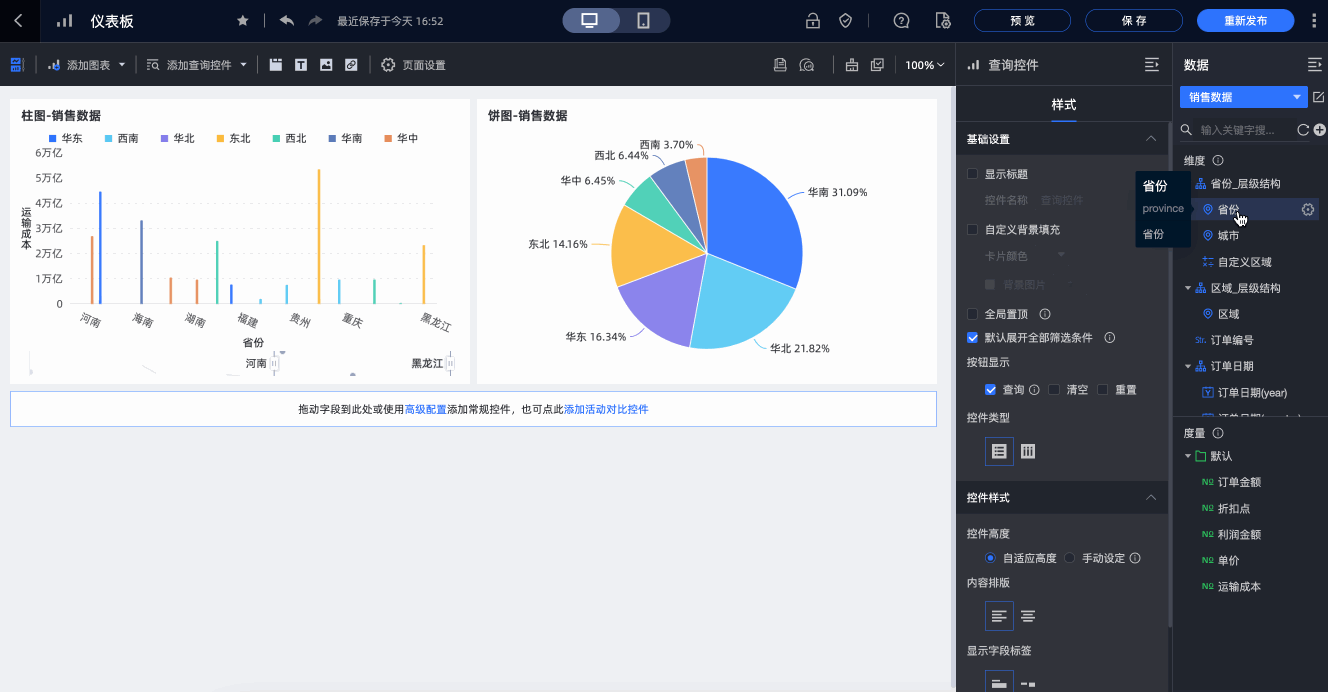1328x692 pixels.
Task: Enable 自定义背景填充 checkbox
Action: (973, 230)
